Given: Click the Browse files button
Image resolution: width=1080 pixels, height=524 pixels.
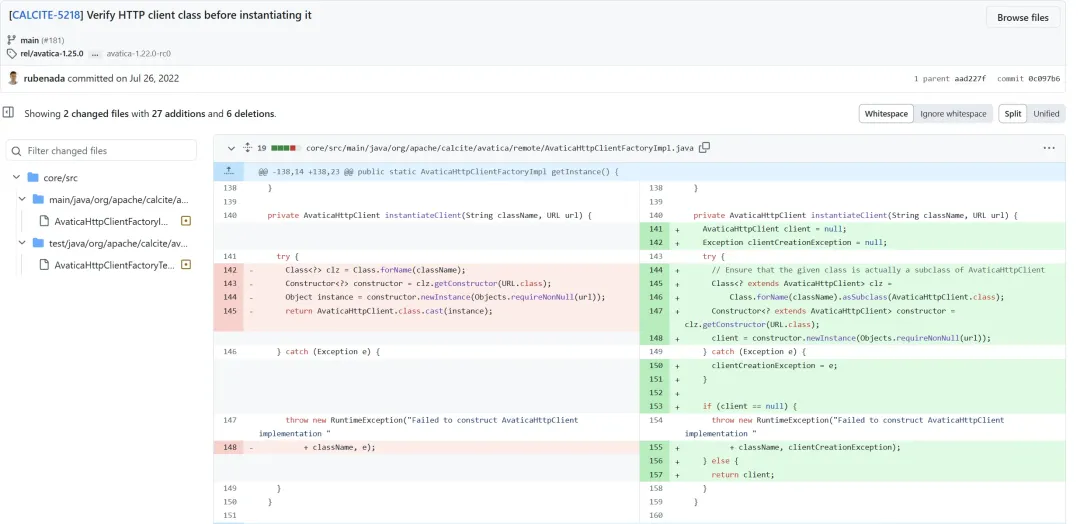Looking at the screenshot, I should (x=1023, y=18).
